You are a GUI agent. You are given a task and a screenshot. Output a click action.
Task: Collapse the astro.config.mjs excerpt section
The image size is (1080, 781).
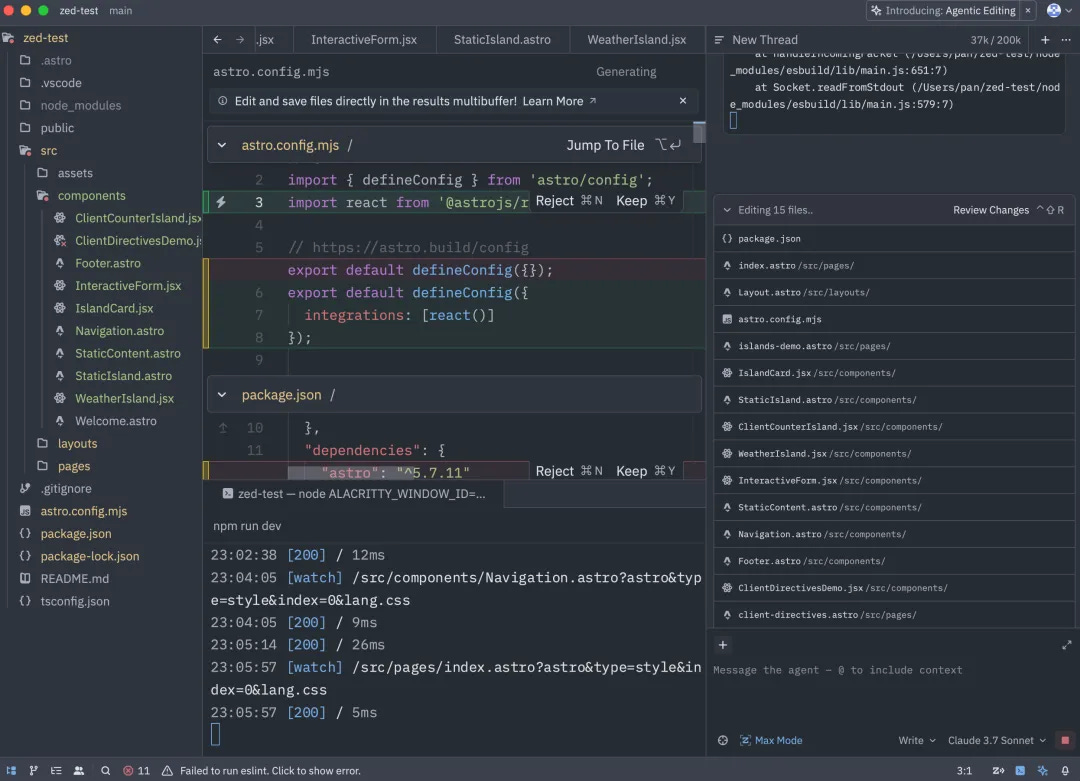tap(222, 145)
